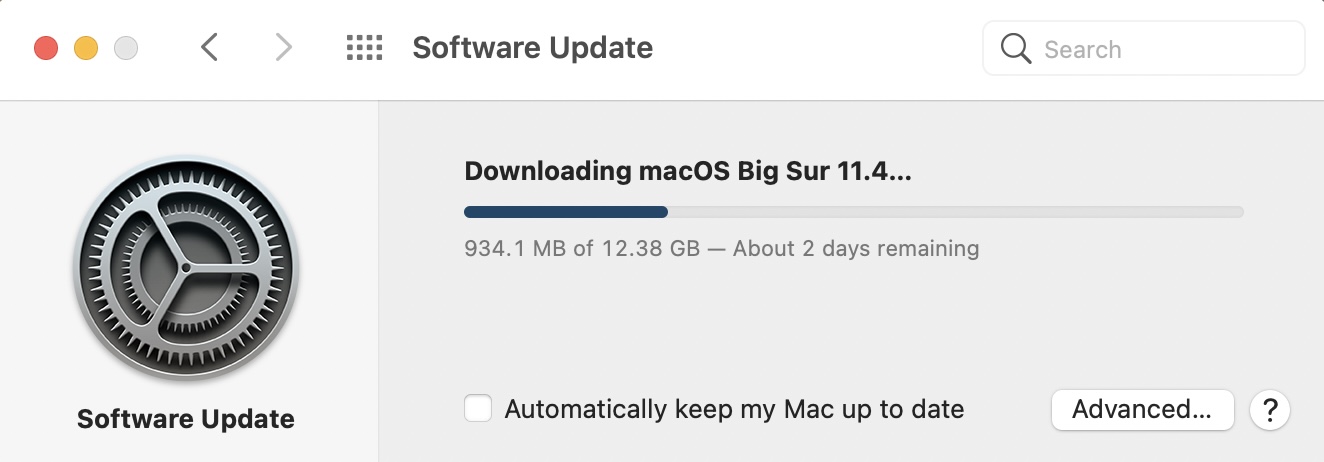Viewport: 1324px width, 462px height.
Task: Click the 'Software Update' label under the gear
Action: click(186, 418)
